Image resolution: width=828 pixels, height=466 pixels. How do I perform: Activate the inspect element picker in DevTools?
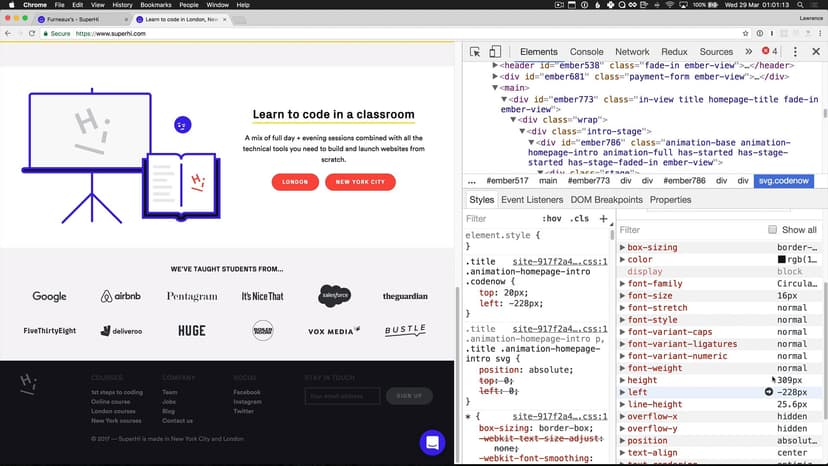[x=475, y=52]
